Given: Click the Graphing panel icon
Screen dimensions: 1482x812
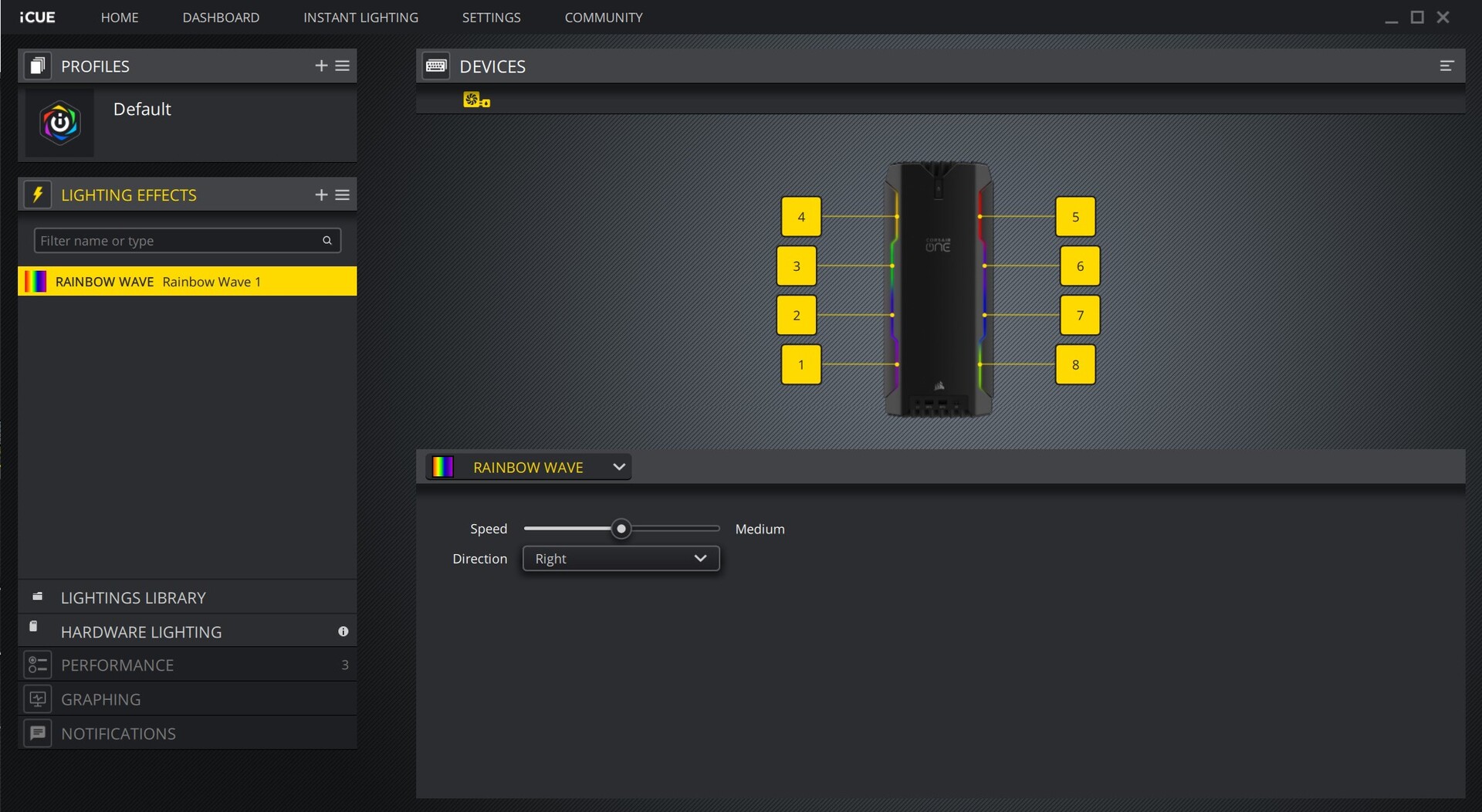Looking at the screenshot, I should [x=37, y=699].
